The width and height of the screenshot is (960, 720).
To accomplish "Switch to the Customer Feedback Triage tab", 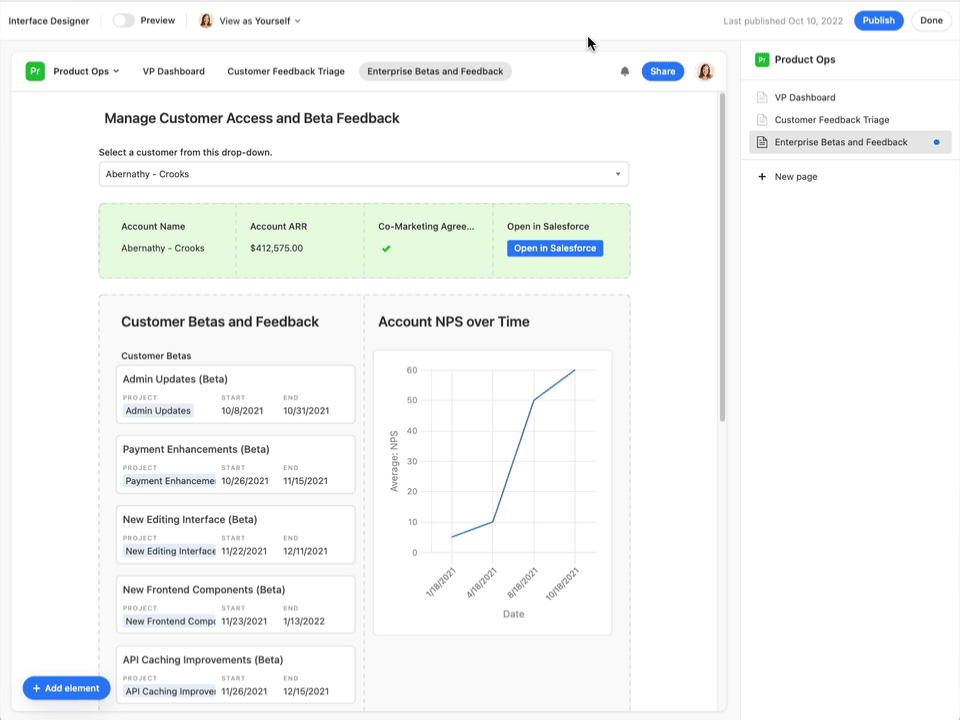I will click(x=286, y=71).
